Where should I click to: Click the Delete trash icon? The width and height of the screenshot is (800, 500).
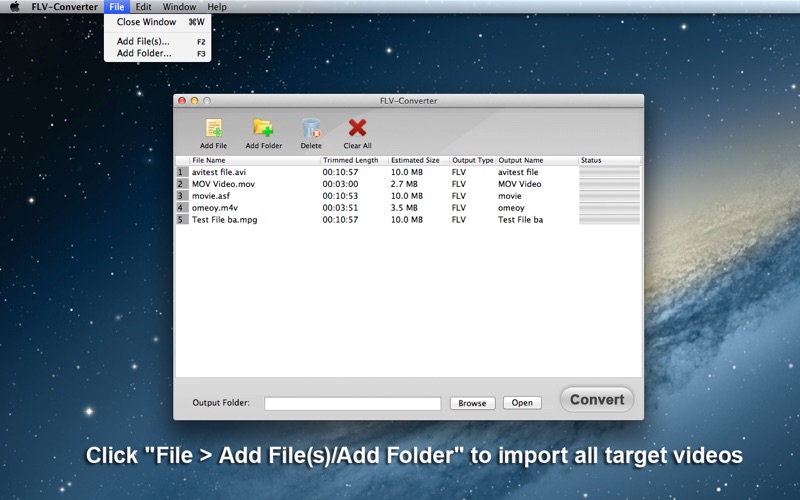pyautogui.click(x=311, y=128)
